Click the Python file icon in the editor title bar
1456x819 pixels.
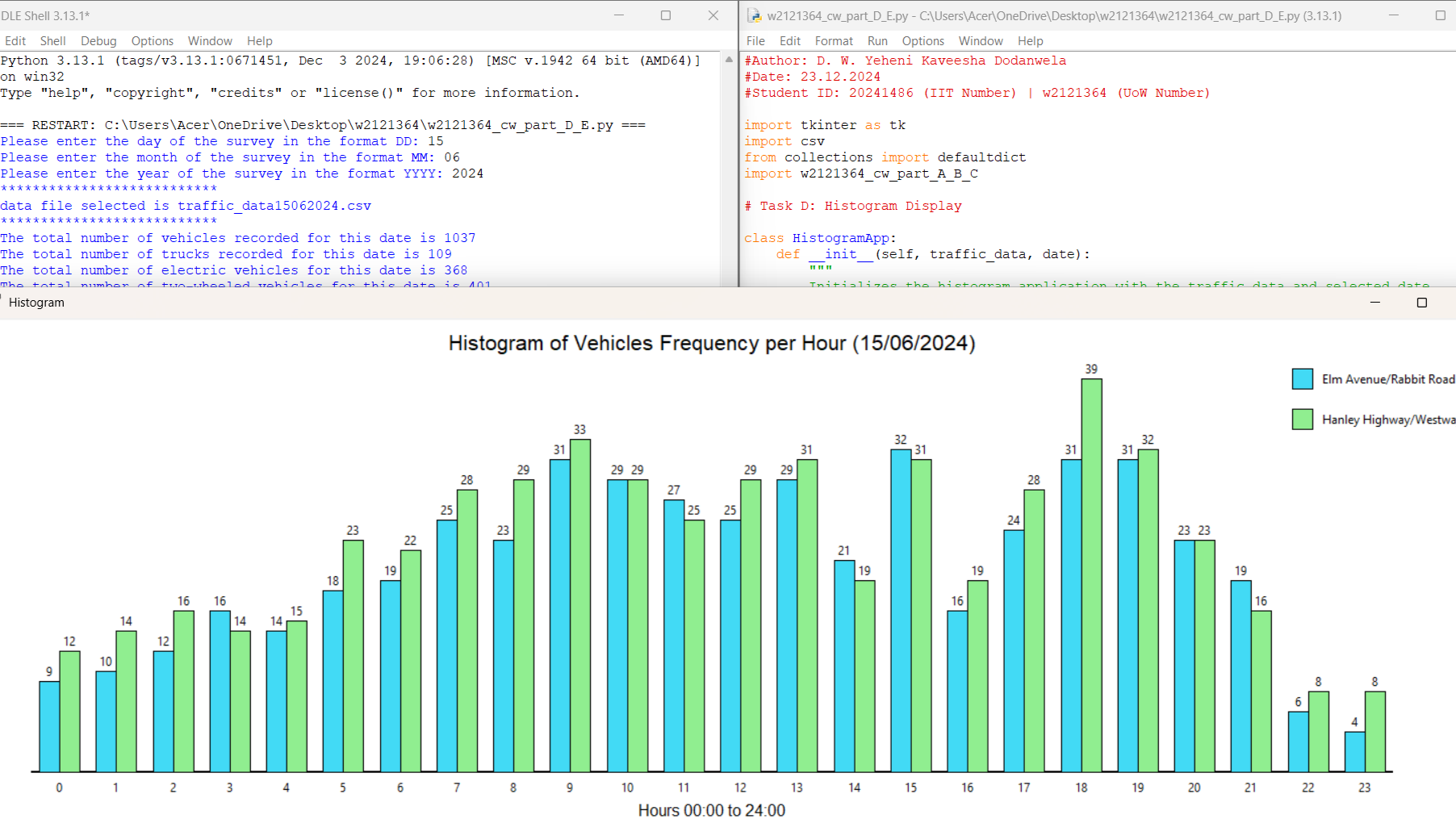754,15
